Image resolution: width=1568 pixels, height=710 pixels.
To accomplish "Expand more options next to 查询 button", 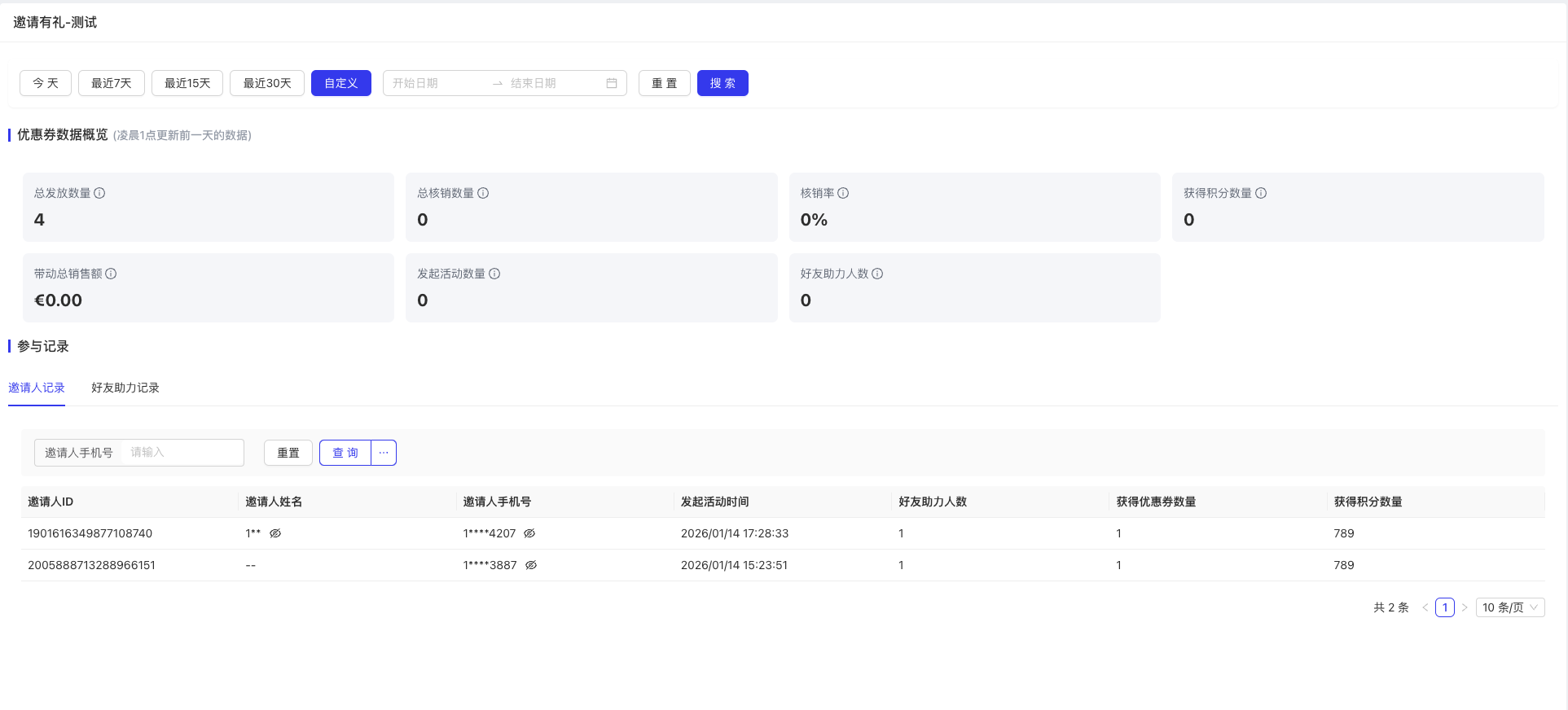I will coord(384,453).
